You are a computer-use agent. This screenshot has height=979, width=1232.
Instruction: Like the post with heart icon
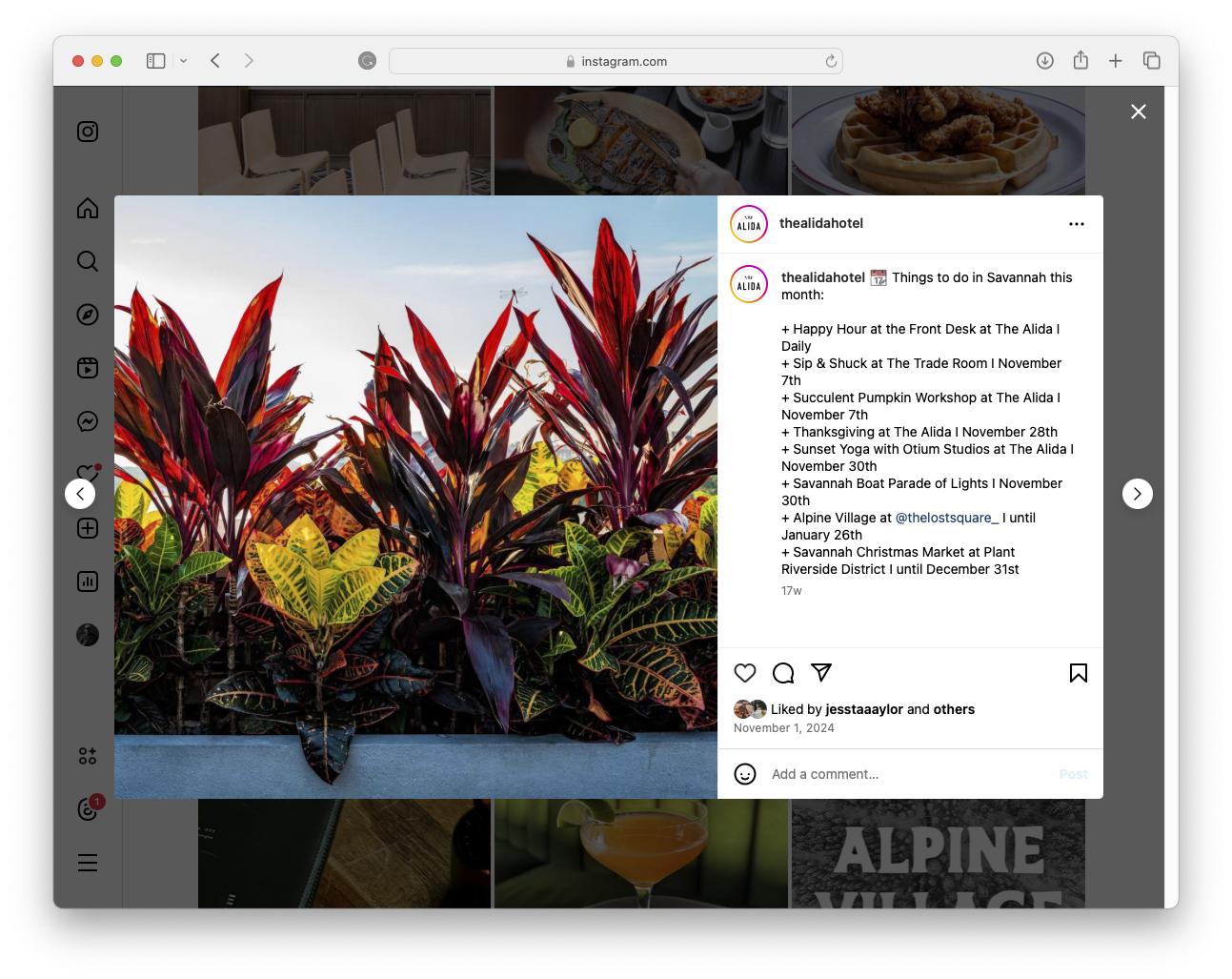pyautogui.click(x=745, y=673)
